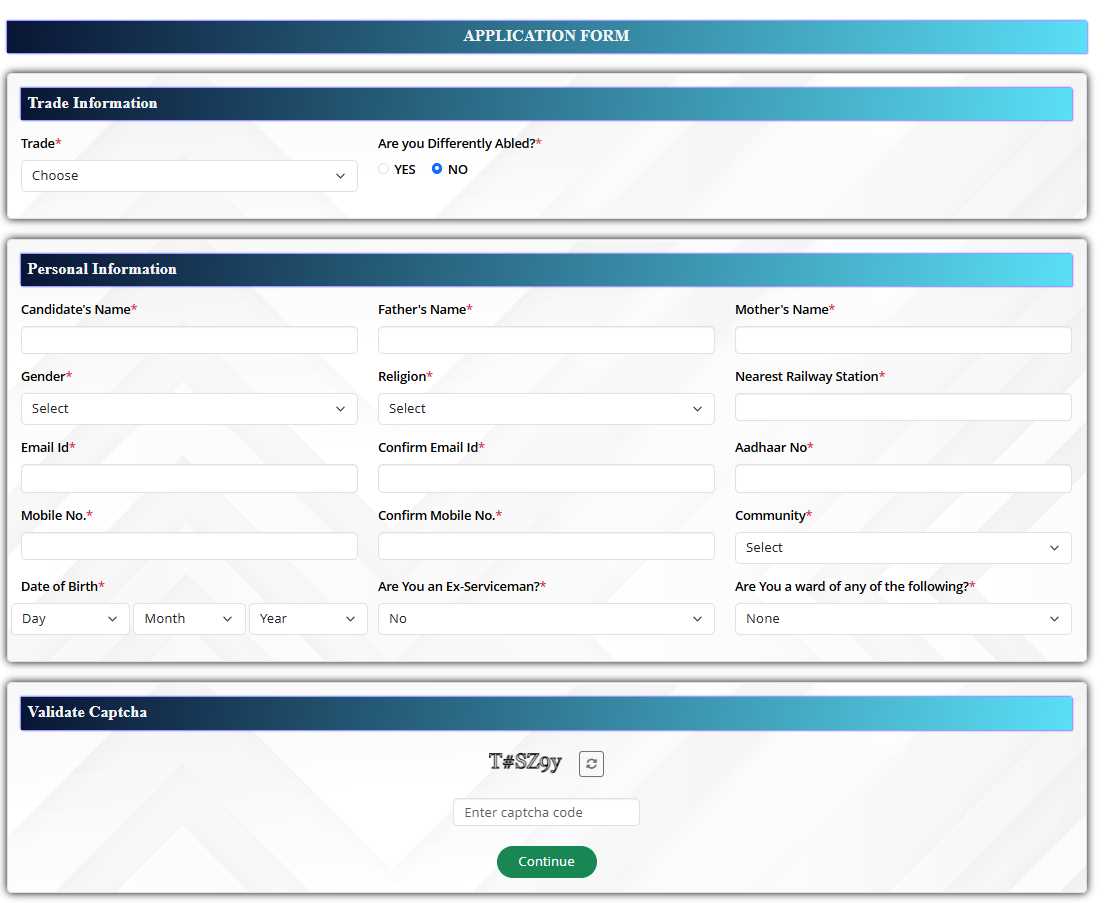Expand the Gender dropdown
The width and height of the screenshot is (1113, 903).
189,409
